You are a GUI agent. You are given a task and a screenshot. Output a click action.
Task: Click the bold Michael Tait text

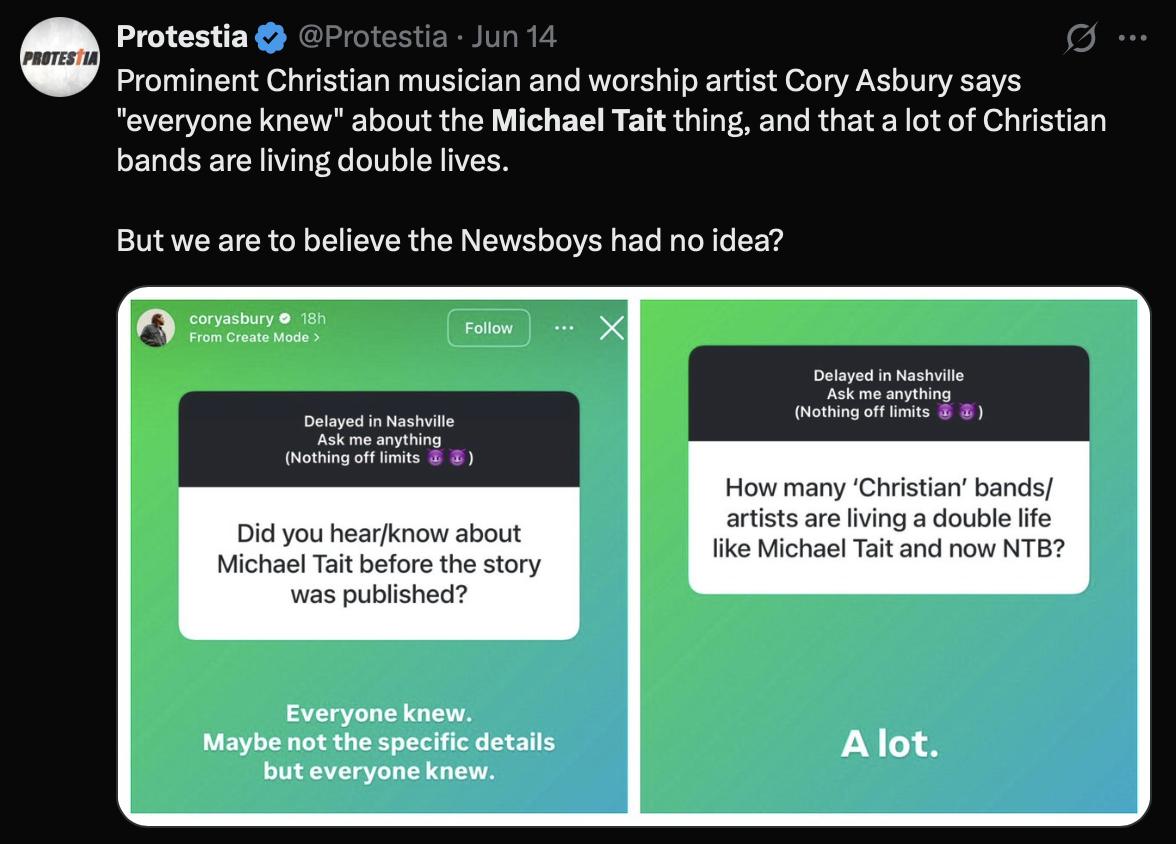[x=578, y=121]
